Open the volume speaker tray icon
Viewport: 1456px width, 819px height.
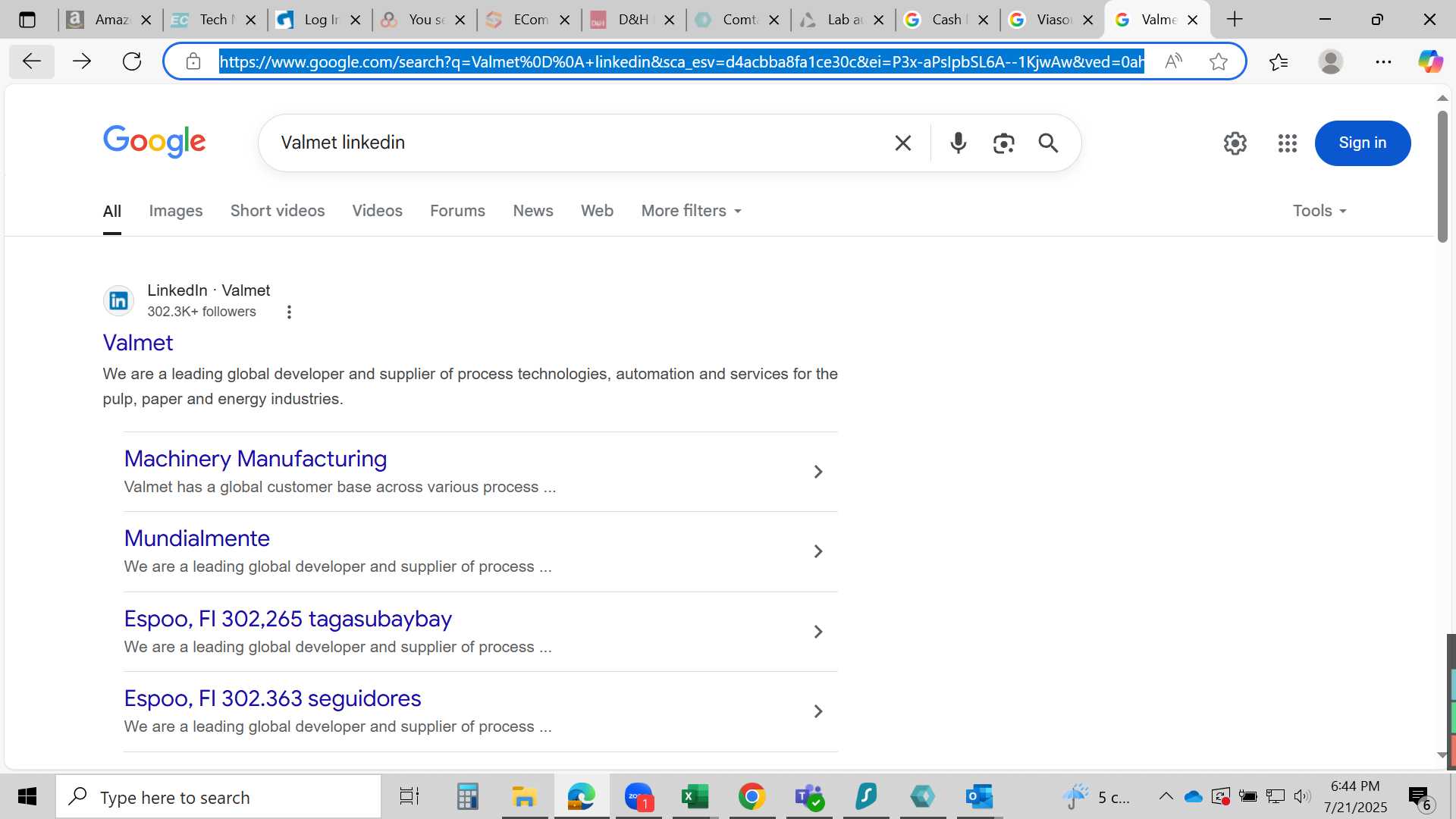(1302, 796)
